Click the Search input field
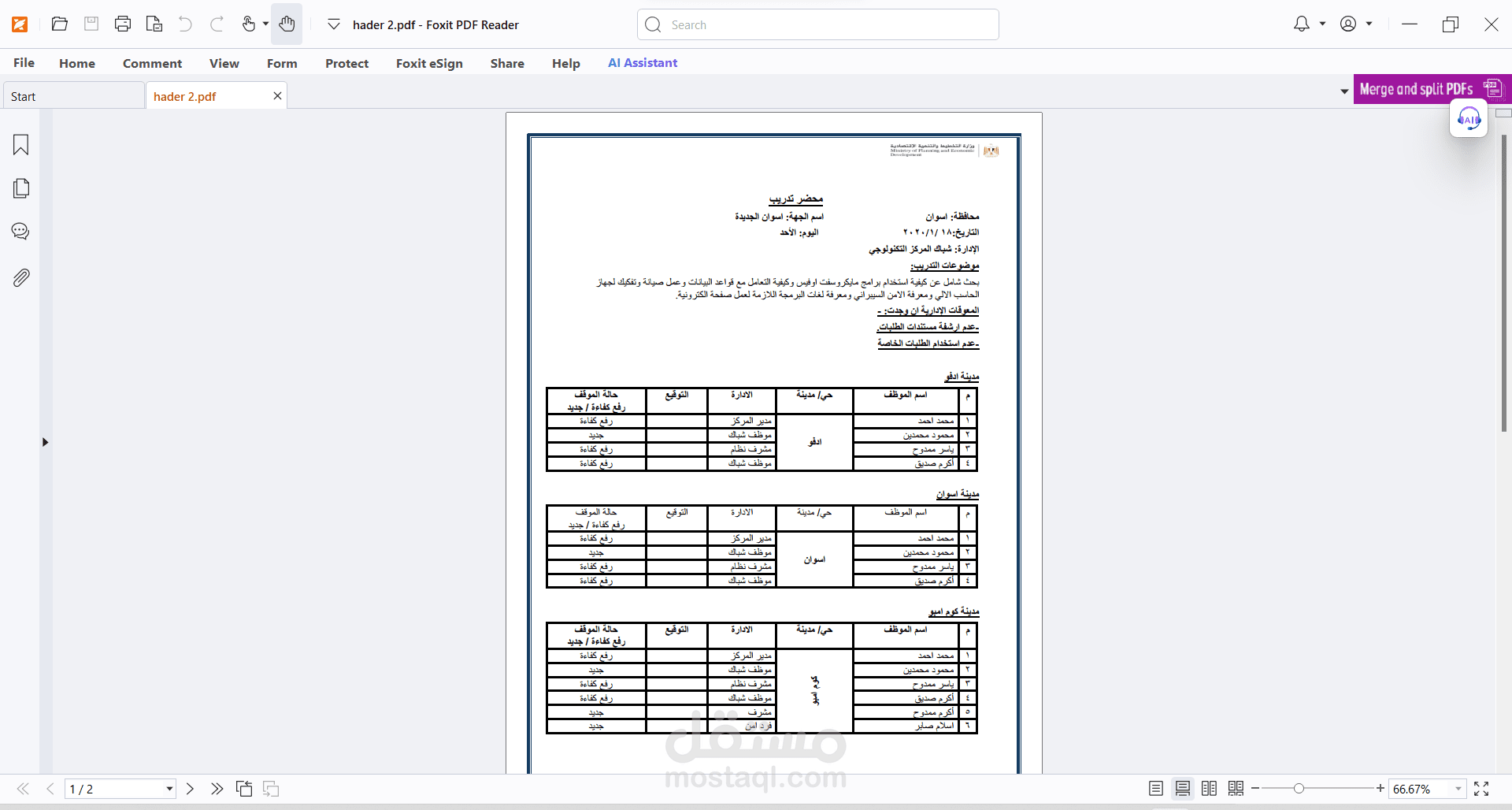This screenshot has width=1512, height=810. click(818, 24)
